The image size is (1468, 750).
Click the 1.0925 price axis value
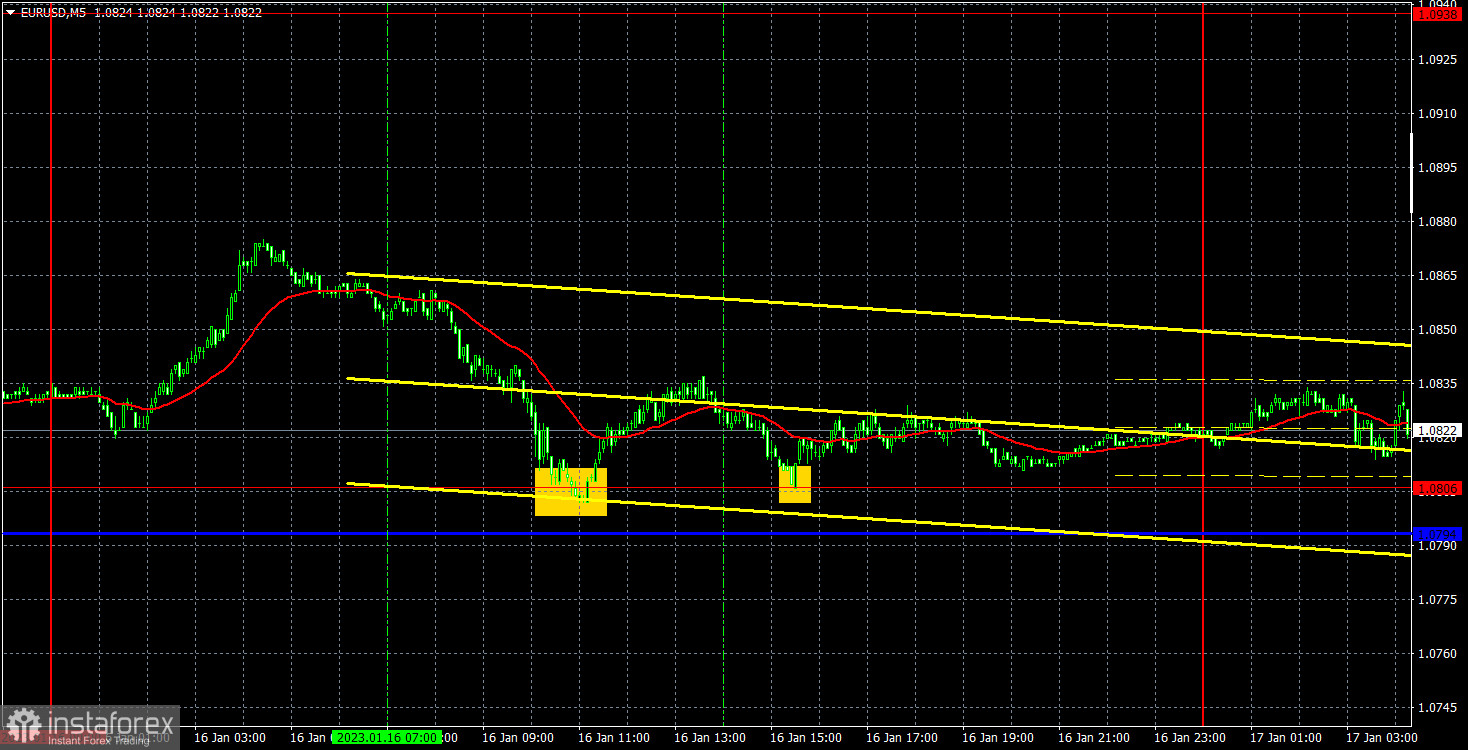coord(1439,60)
